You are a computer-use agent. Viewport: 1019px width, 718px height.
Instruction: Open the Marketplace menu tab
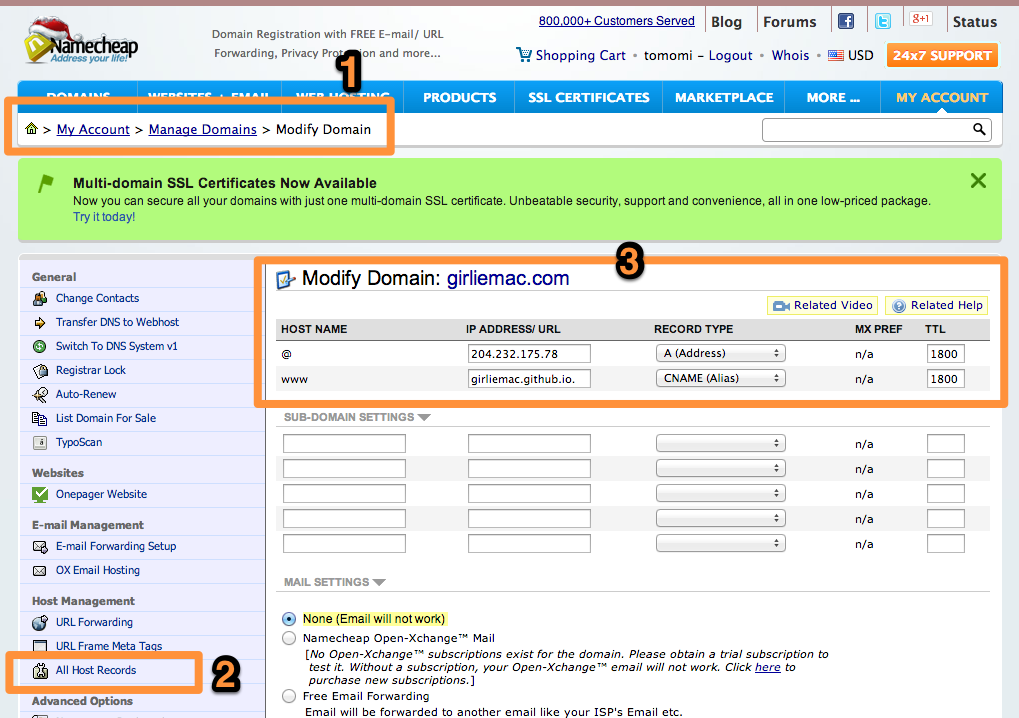pyautogui.click(x=723, y=97)
